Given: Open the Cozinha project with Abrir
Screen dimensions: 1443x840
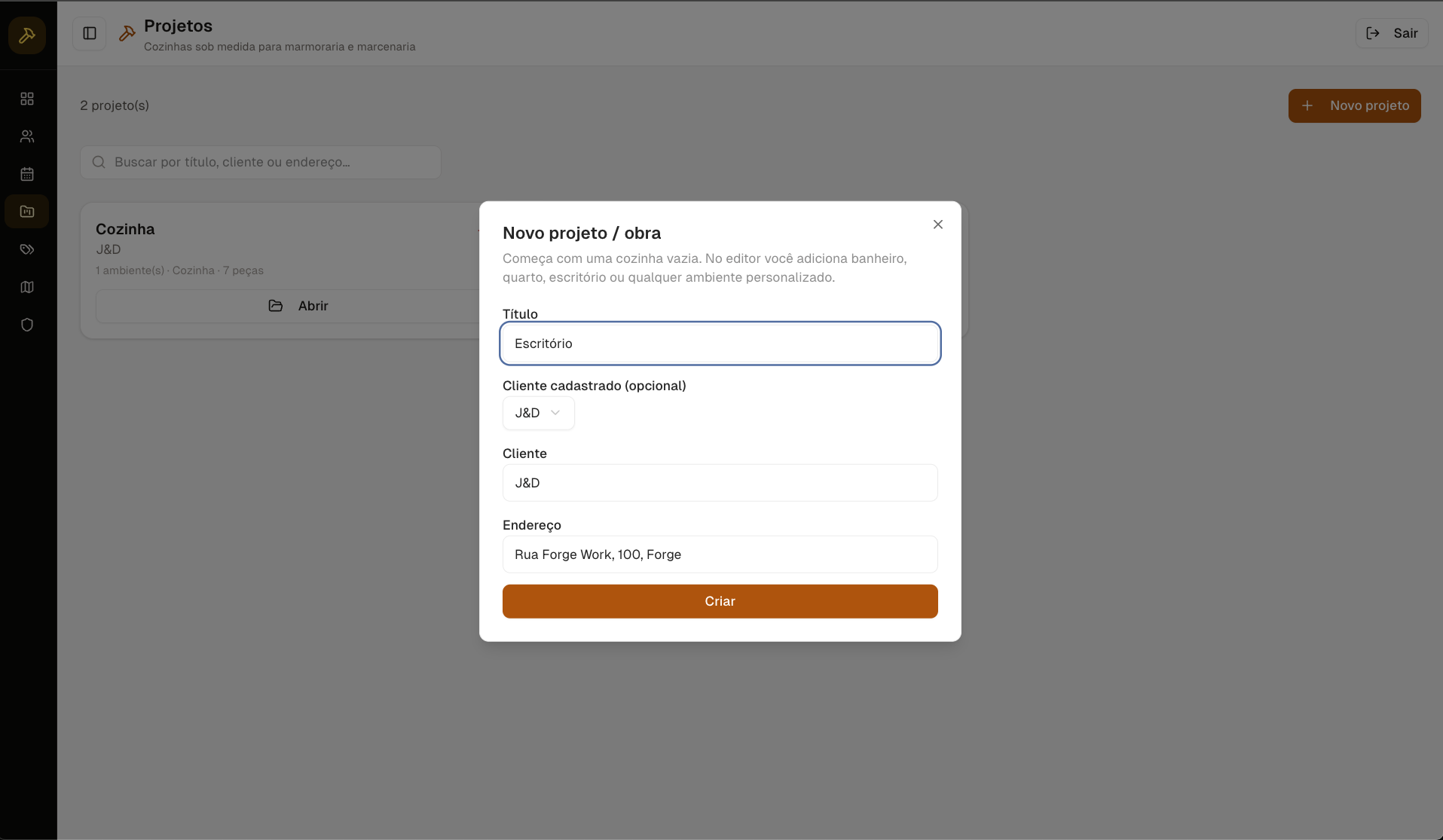Looking at the screenshot, I should (298, 306).
